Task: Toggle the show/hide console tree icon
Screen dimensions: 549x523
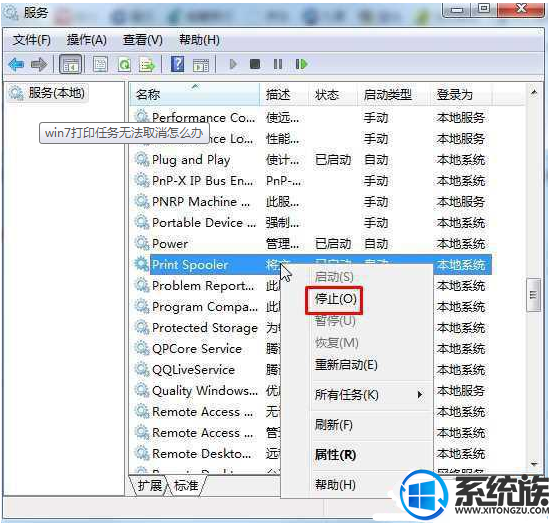Action: (71, 64)
